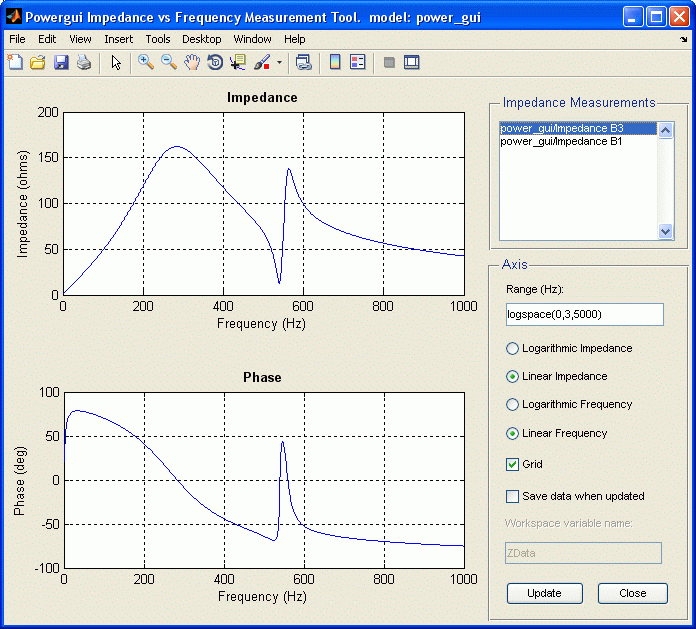This screenshot has width=696, height=629.
Task: Select Logarithmic Frequency radio button
Action: click(512, 404)
